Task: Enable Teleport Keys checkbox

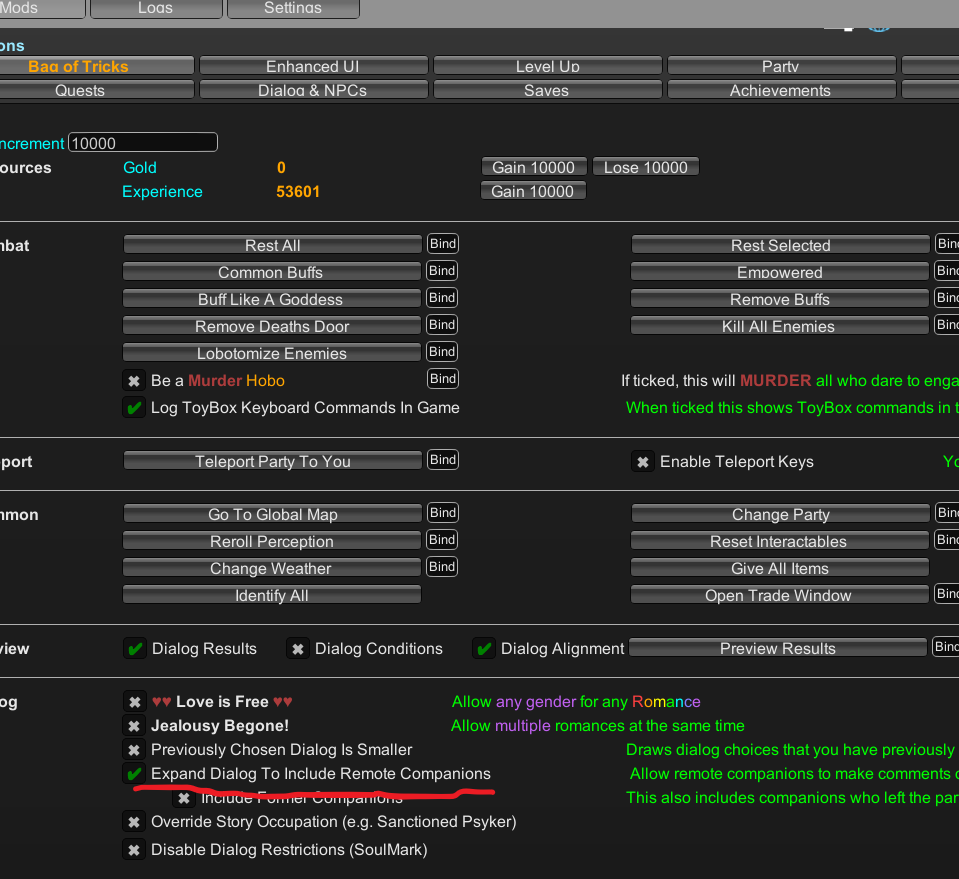Action: [642, 462]
